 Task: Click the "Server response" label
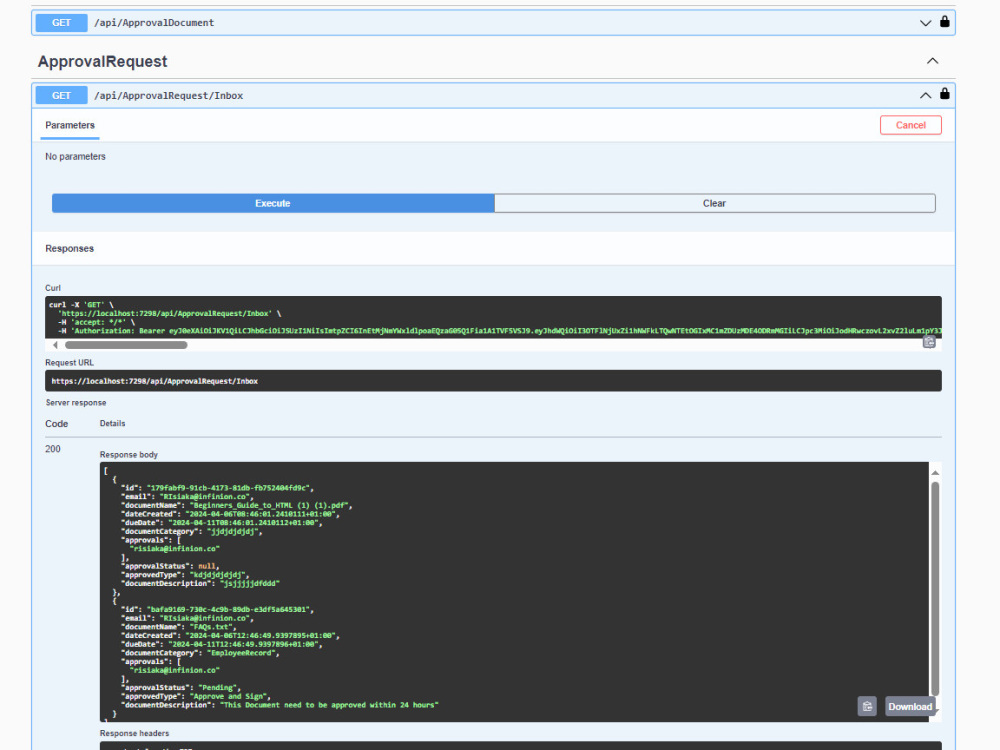tap(76, 403)
